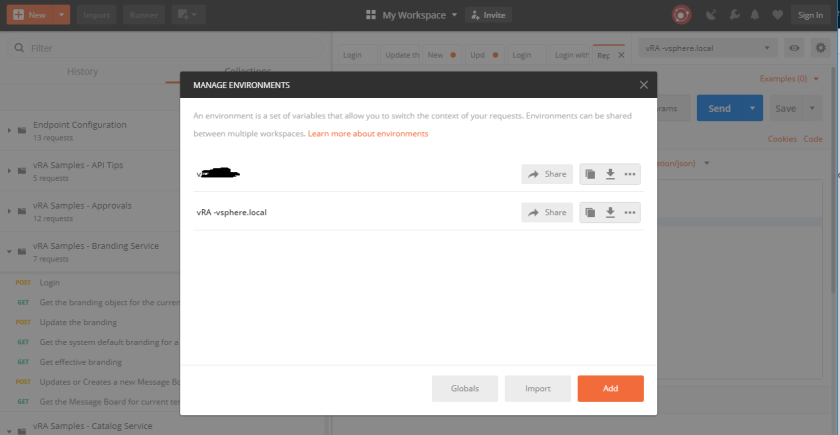
Task: Expand the Endpoint Configuration collection
Action: point(10,130)
